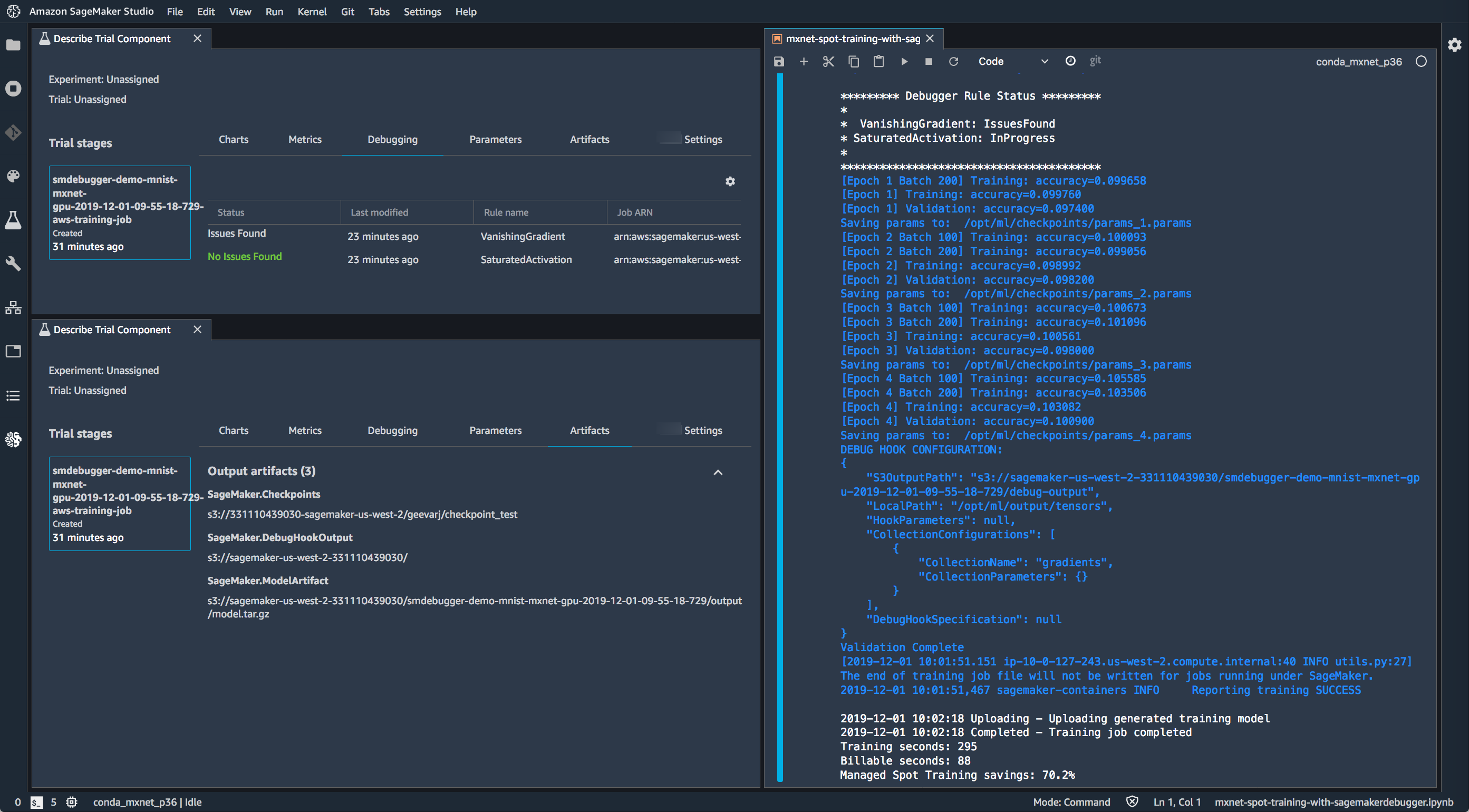The image size is (1469, 812).
Task: Open the cell type Code dropdown
Action: point(1012,62)
